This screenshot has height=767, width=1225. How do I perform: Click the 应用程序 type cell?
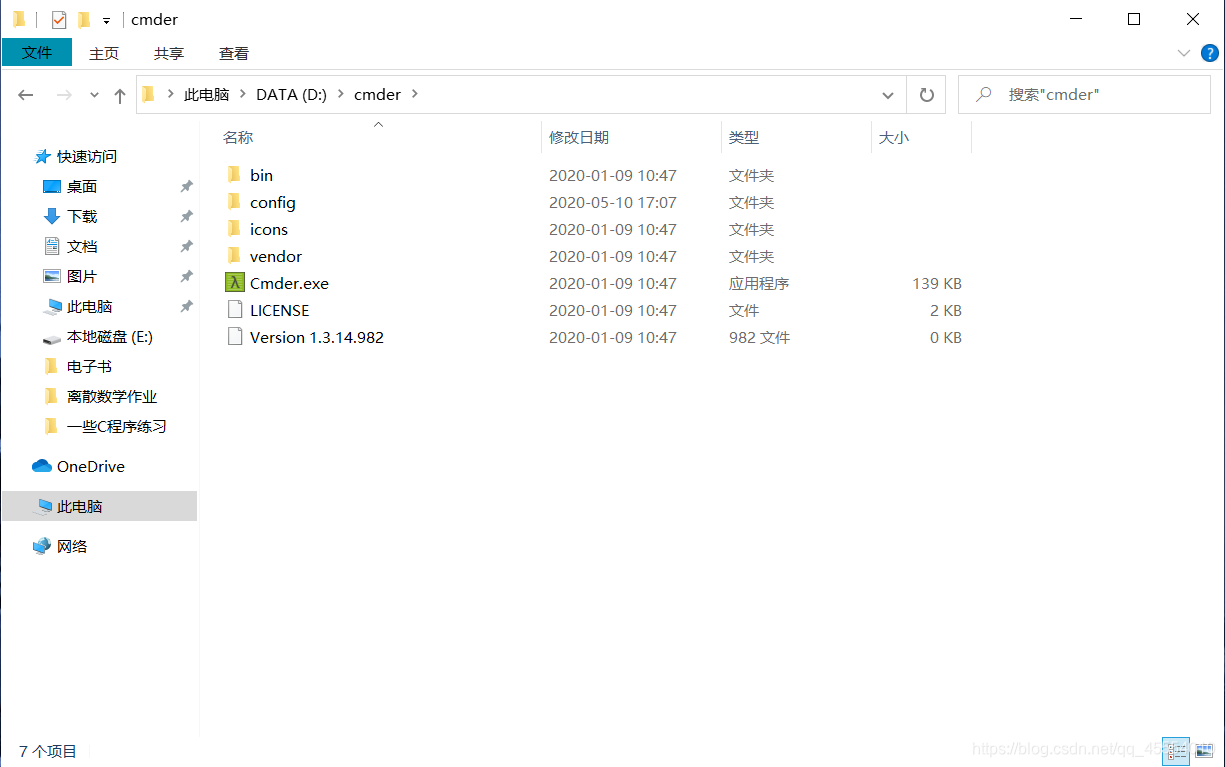click(x=759, y=283)
